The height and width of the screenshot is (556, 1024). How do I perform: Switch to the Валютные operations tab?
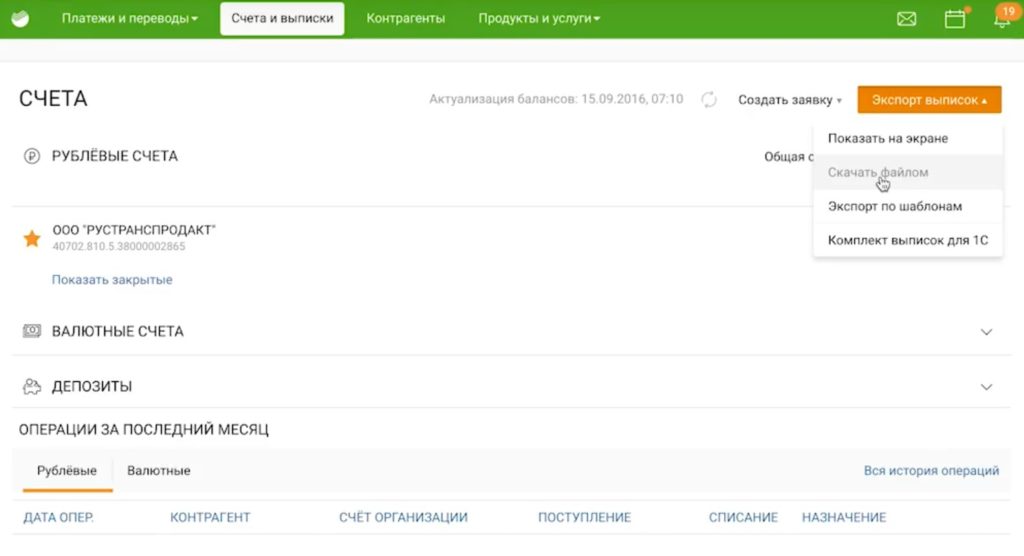pyautogui.click(x=158, y=470)
